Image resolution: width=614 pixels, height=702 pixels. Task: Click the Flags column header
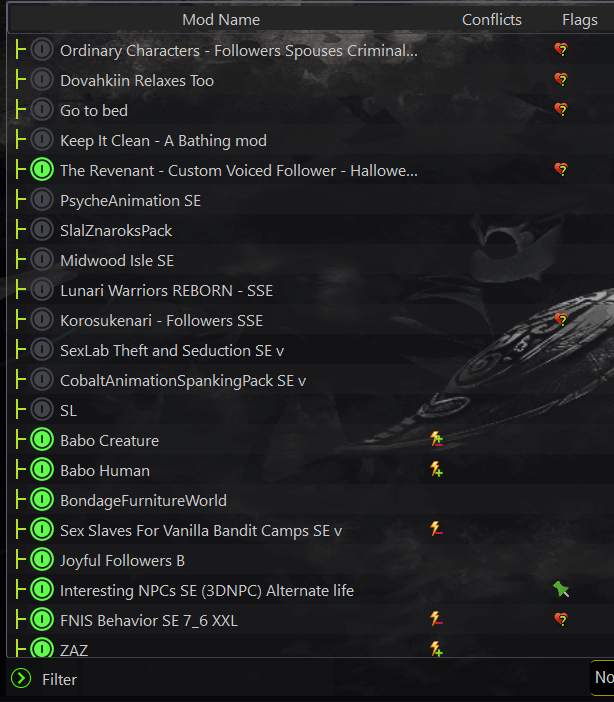(x=580, y=20)
